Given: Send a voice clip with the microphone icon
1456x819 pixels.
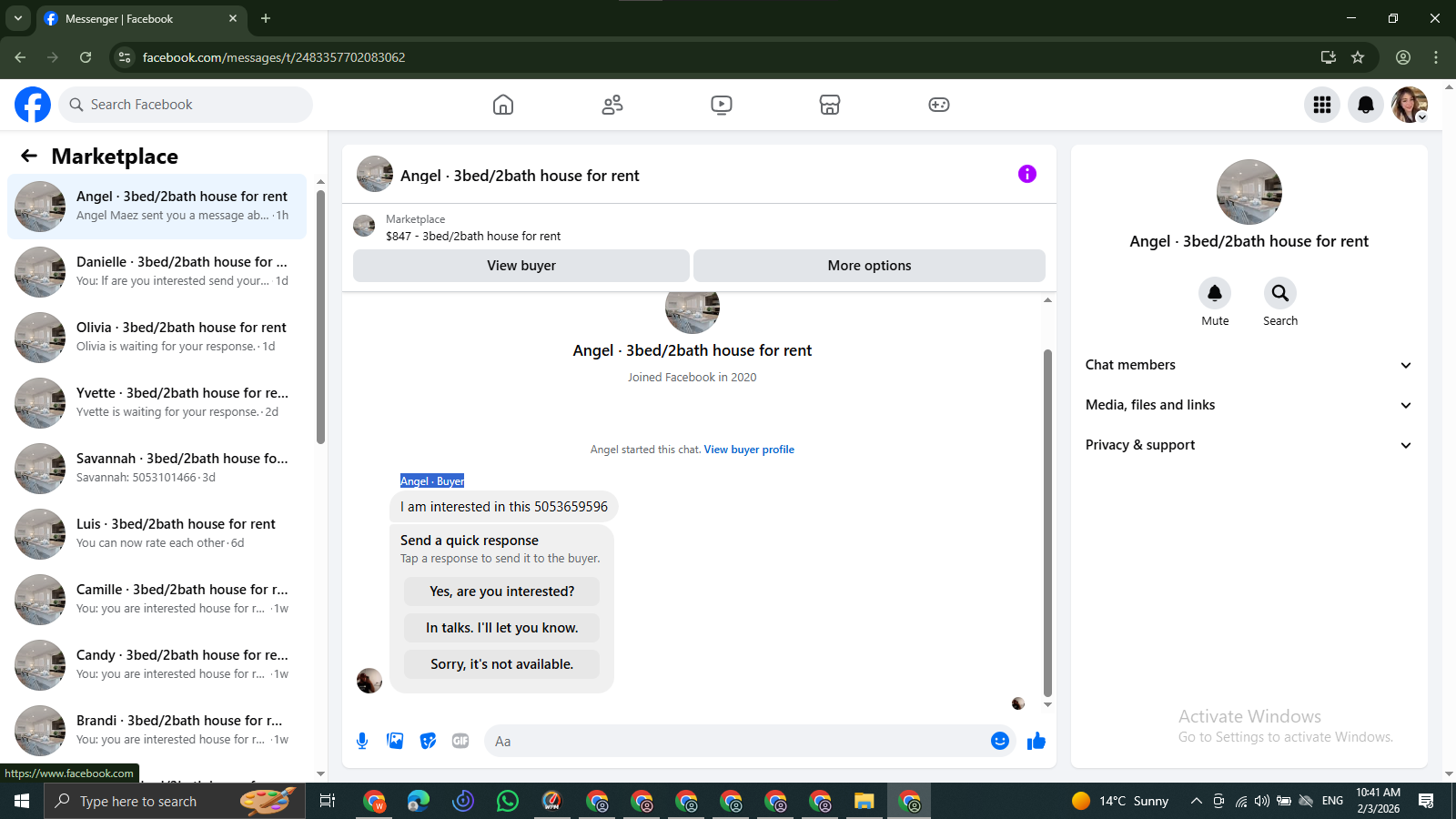Looking at the screenshot, I should coord(362,741).
